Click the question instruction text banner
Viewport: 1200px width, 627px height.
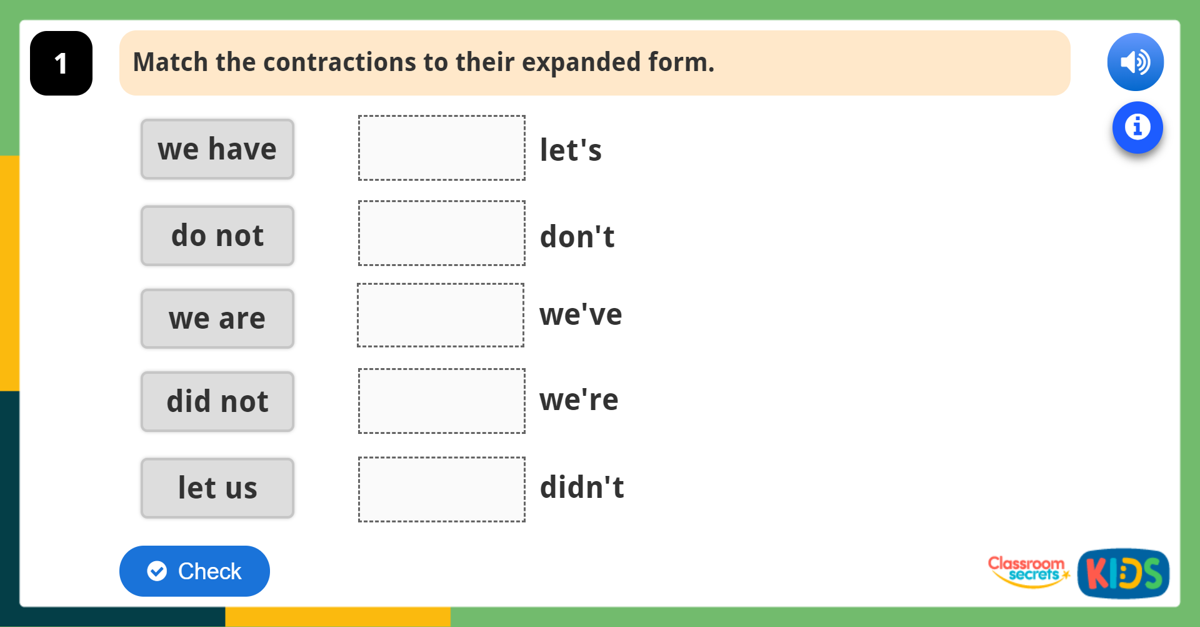point(594,63)
